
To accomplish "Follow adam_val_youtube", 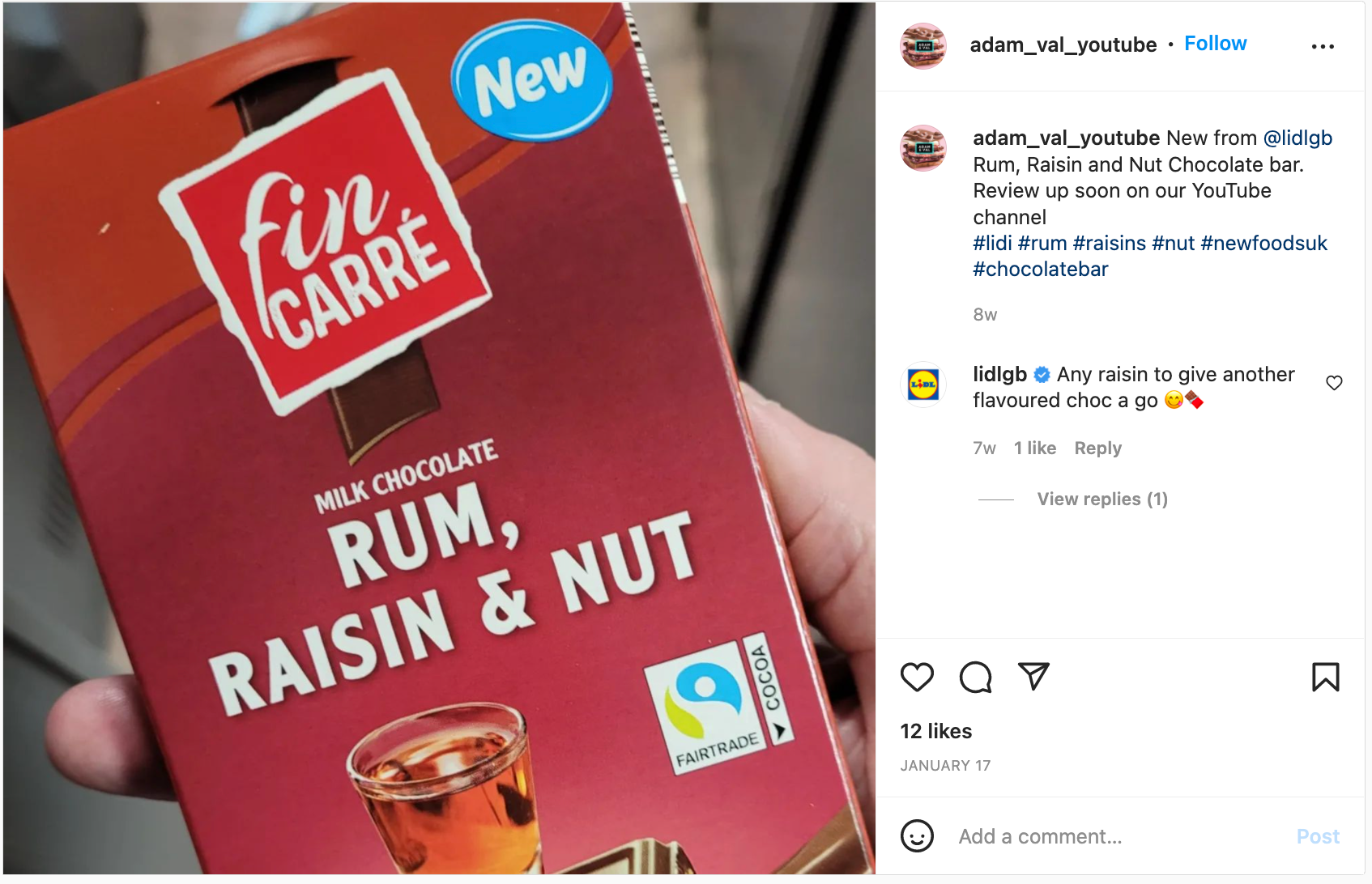I will coord(1215,44).
